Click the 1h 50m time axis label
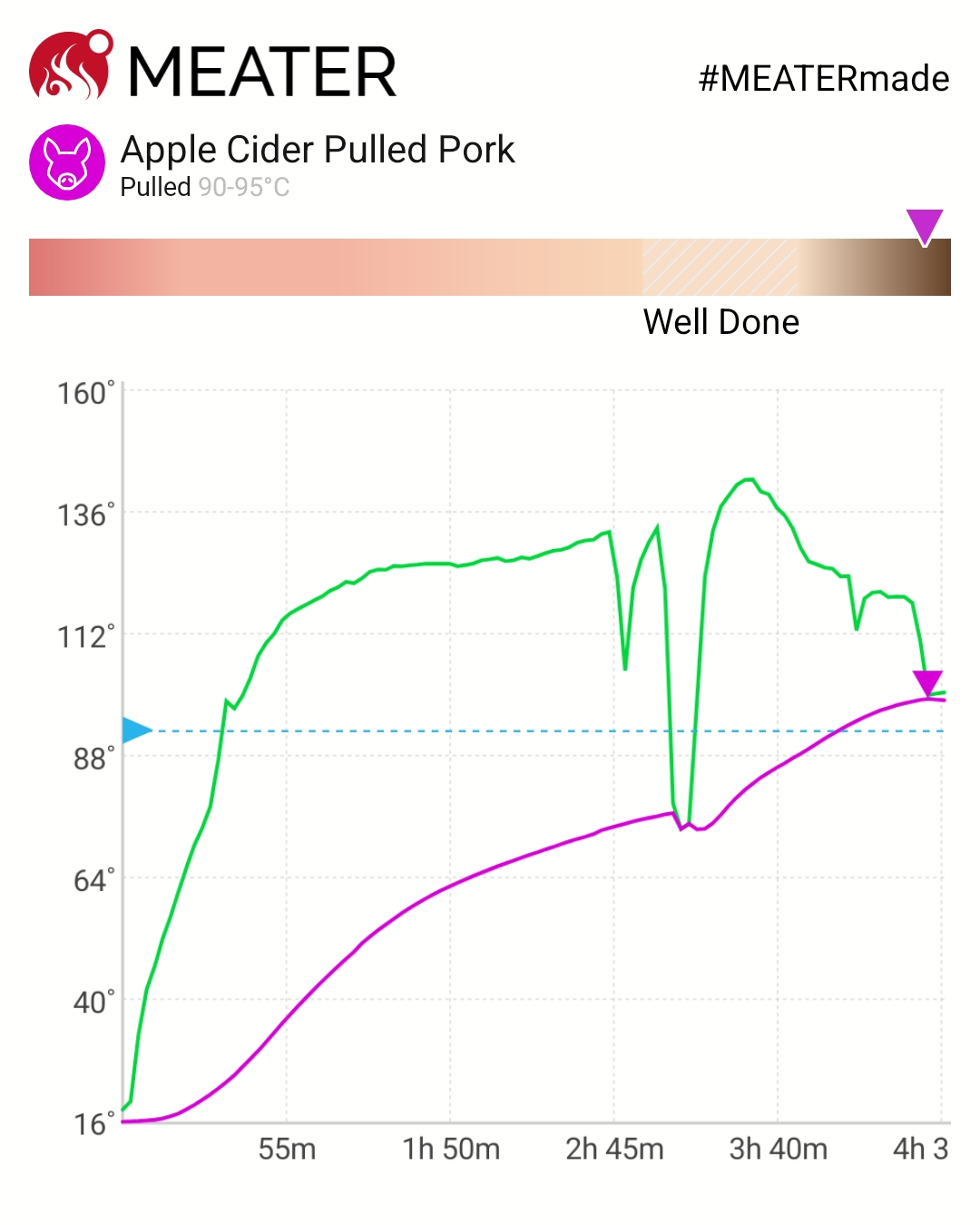The height and width of the screenshot is (1225, 980). (451, 1149)
